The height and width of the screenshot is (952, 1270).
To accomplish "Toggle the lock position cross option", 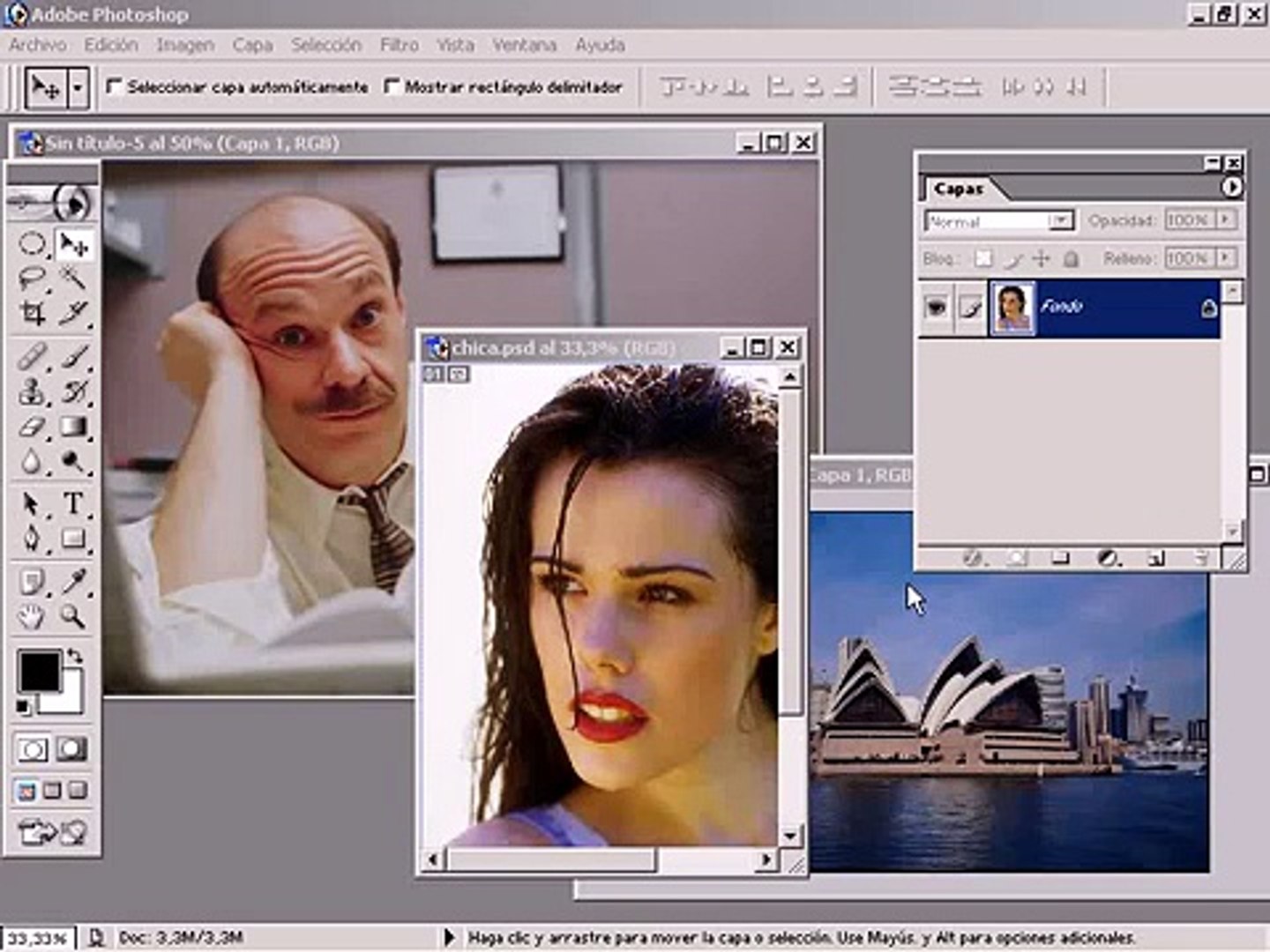I will [x=1042, y=258].
